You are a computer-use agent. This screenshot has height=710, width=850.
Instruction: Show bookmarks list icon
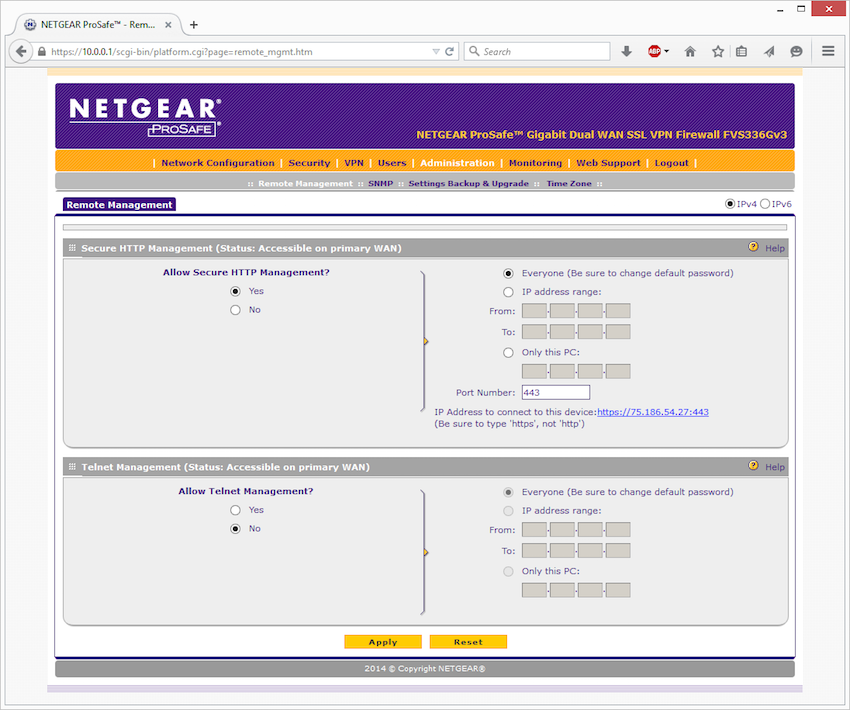(742, 51)
